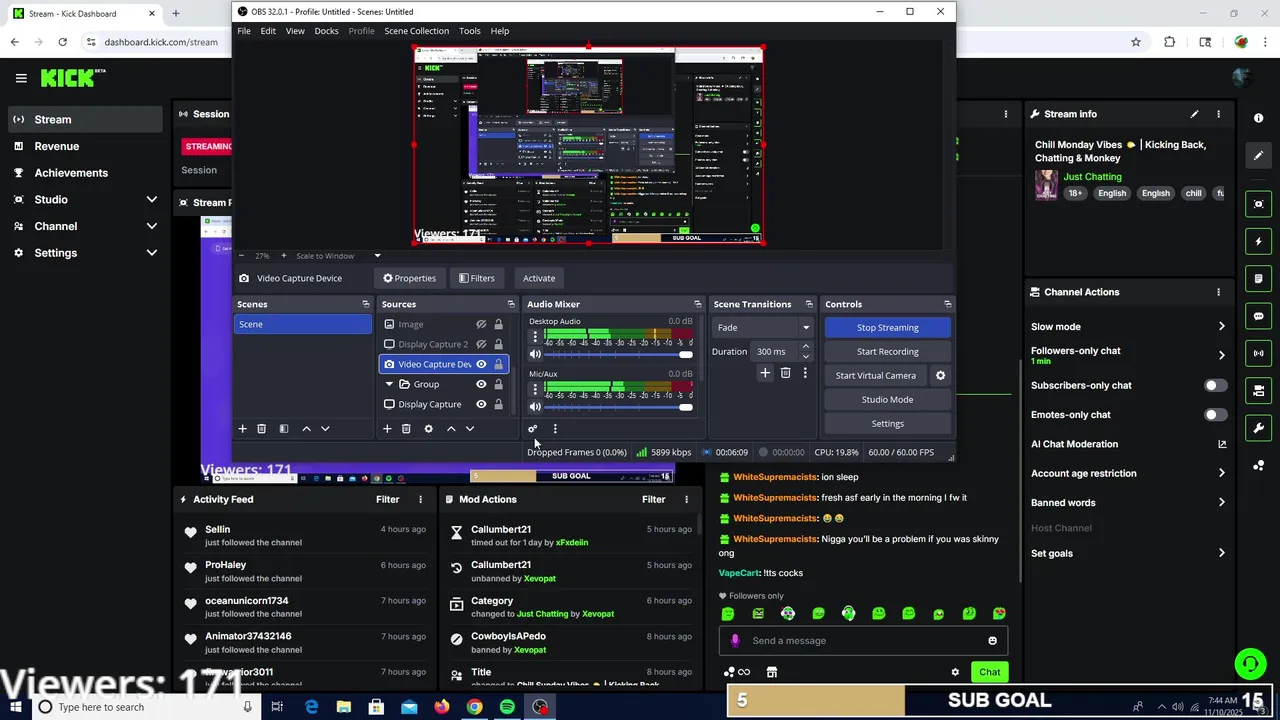Open Desktop Audio three-dot options
Screen dimensions: 1280x720
point(535,336)
